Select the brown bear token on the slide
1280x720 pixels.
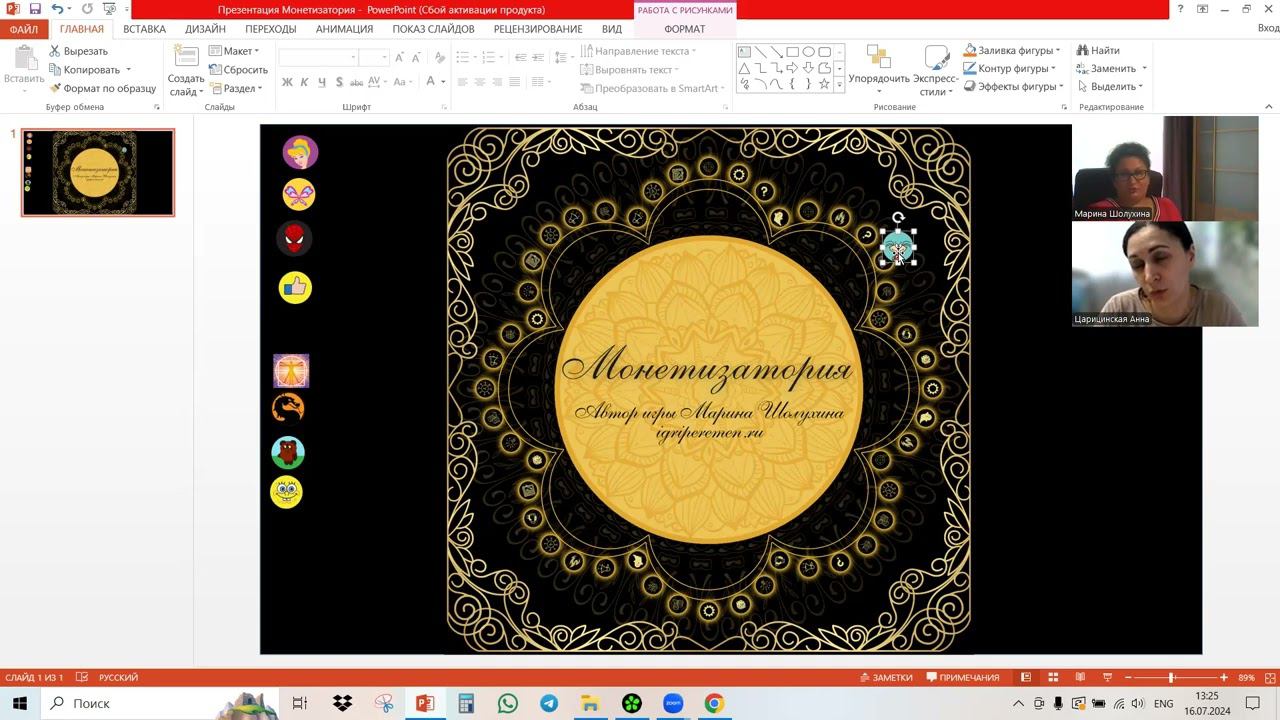(x=288, y=452)
